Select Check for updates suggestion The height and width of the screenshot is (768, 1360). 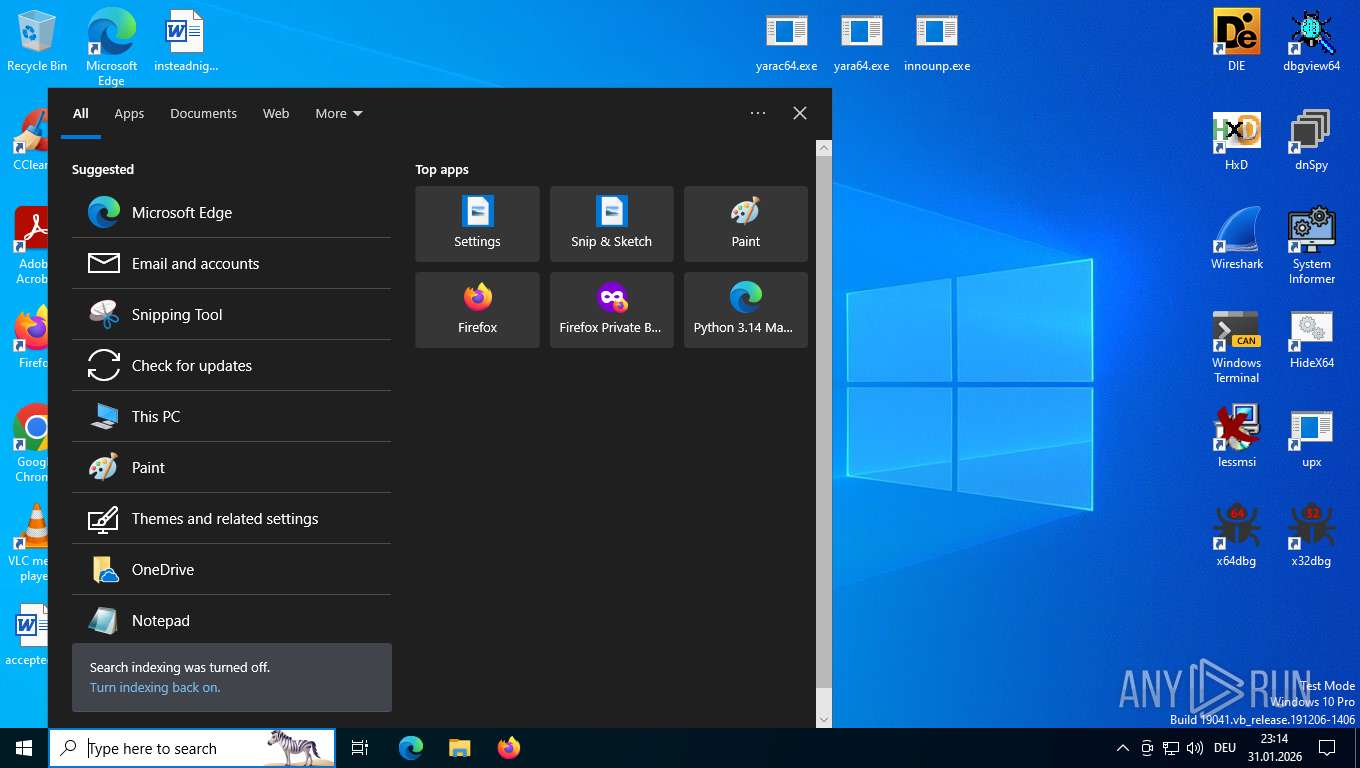[231, 365]
